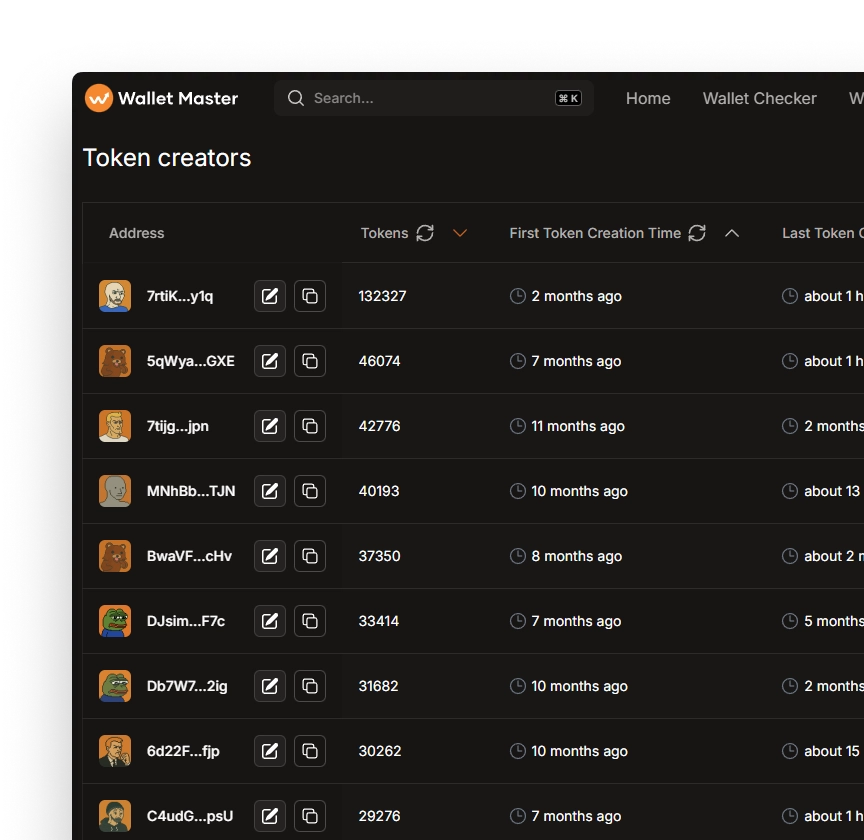This screenshot has height=840, width=864.
Task: Click the Pepe avatar for Db7W7...2ig
Action: [x=115, y=686]
